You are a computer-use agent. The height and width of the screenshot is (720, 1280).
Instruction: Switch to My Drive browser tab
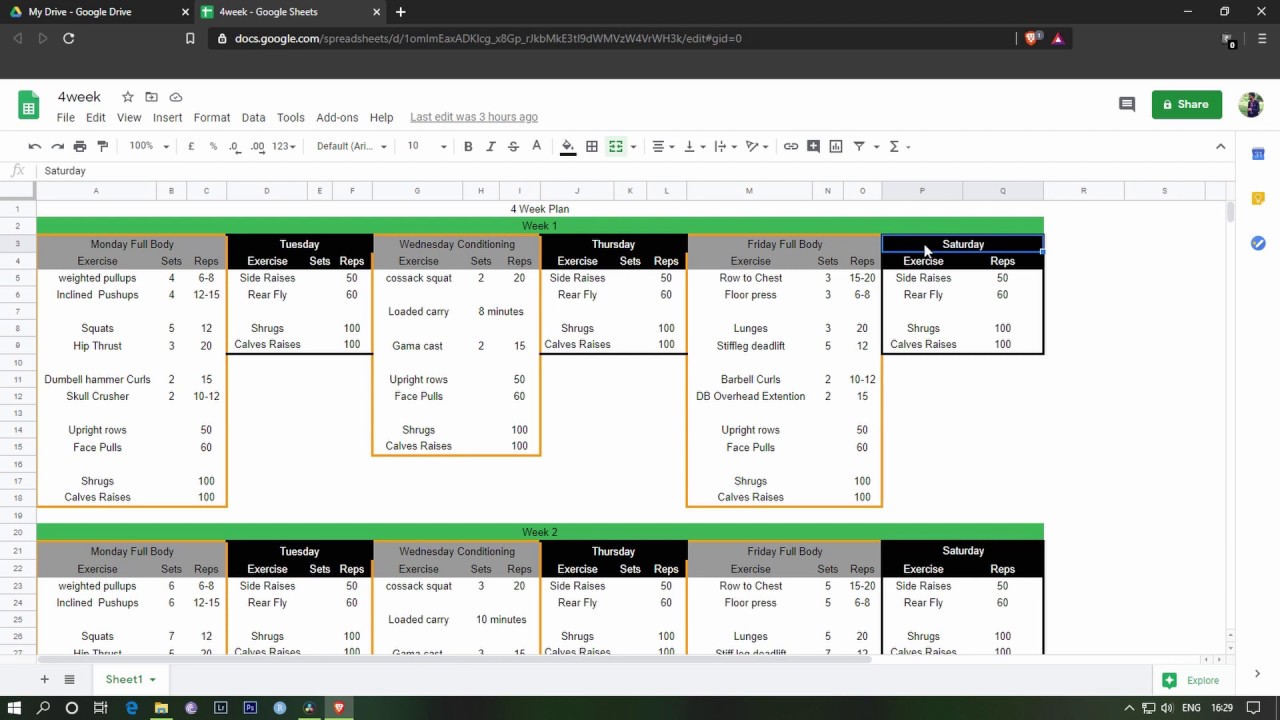coord(97,12)
